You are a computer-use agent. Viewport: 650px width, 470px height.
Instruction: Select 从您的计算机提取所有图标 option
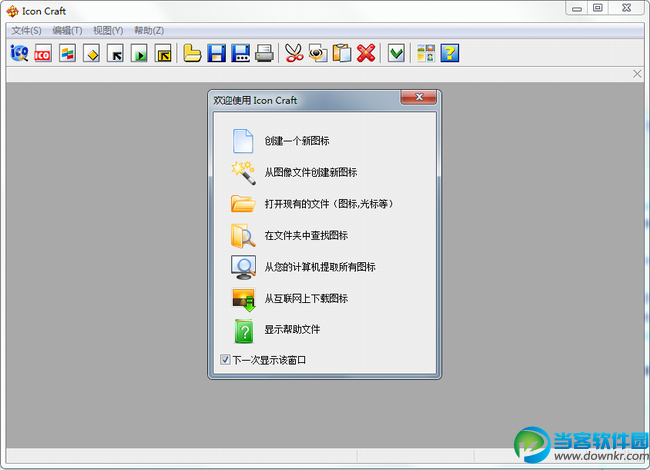(x=320, y=267)
